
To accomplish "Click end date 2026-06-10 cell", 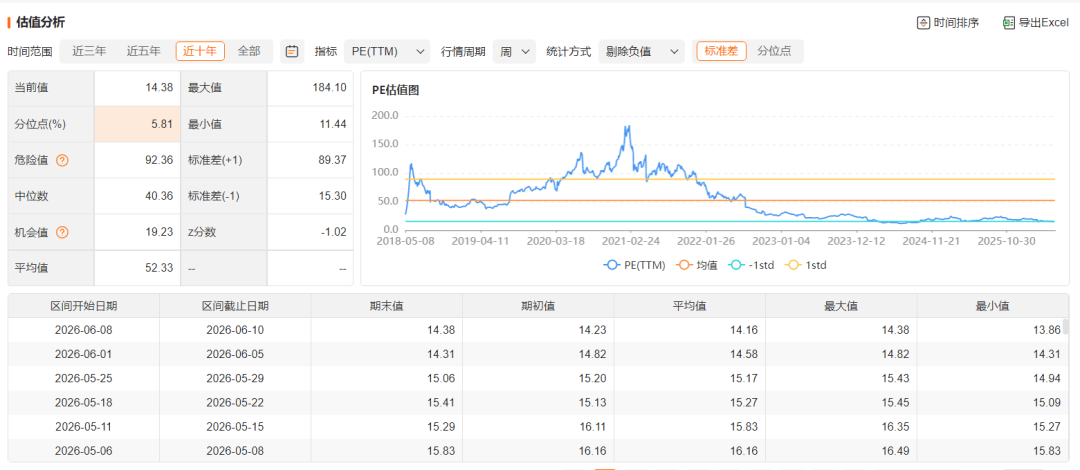I will click(235, 330).
